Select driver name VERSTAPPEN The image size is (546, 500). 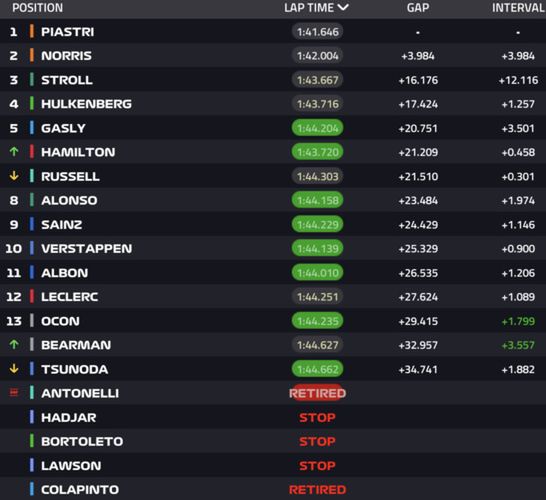pos(87,248)
